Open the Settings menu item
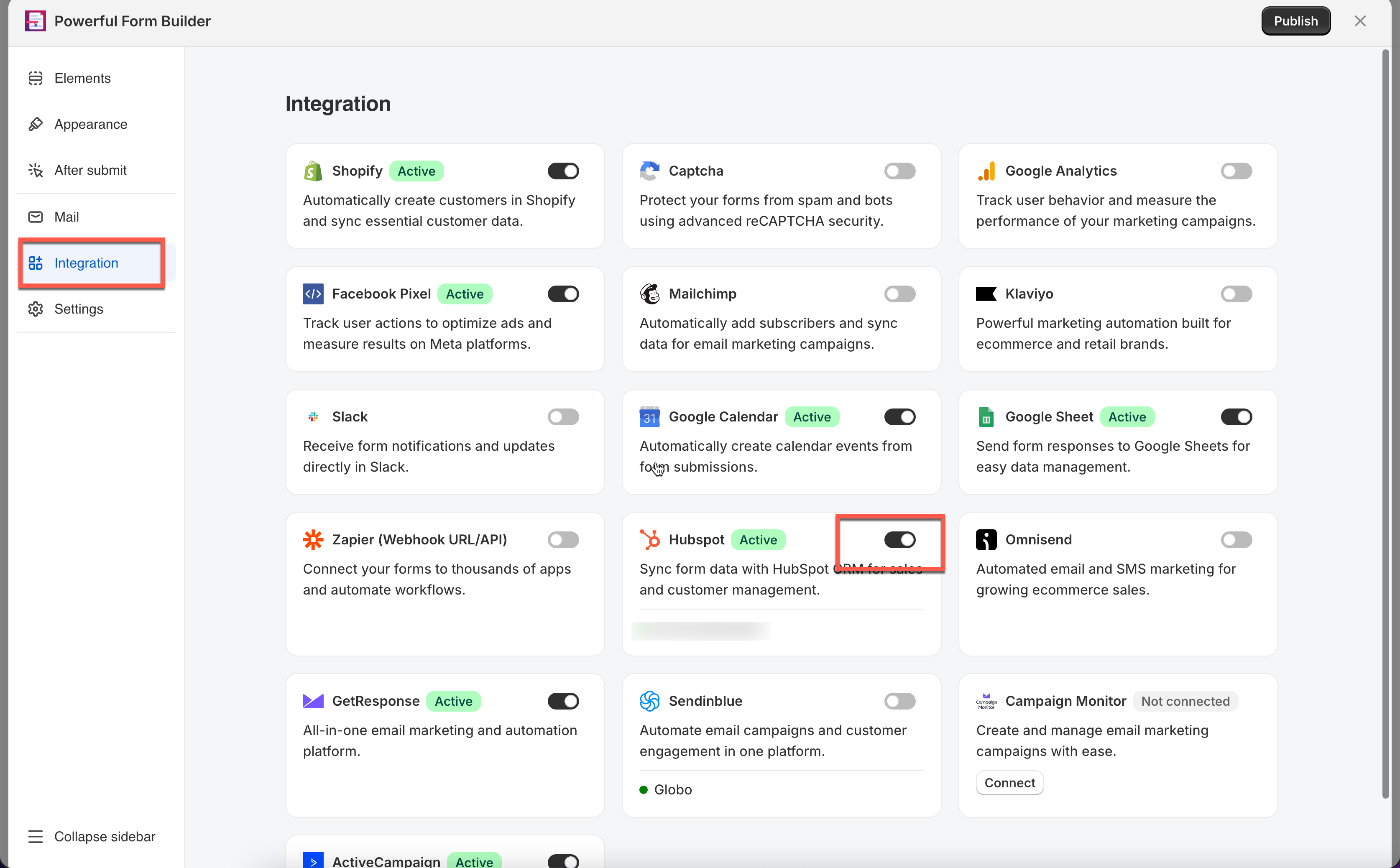 [x=79, y=309]
